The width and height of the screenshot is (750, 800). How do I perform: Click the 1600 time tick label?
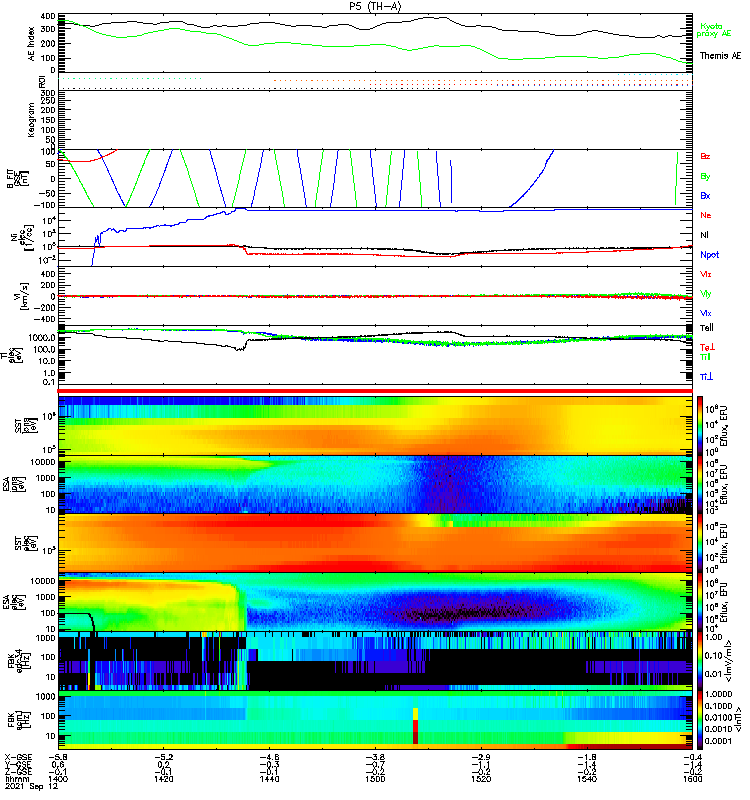pyautogui.click(x=692, y=779)
